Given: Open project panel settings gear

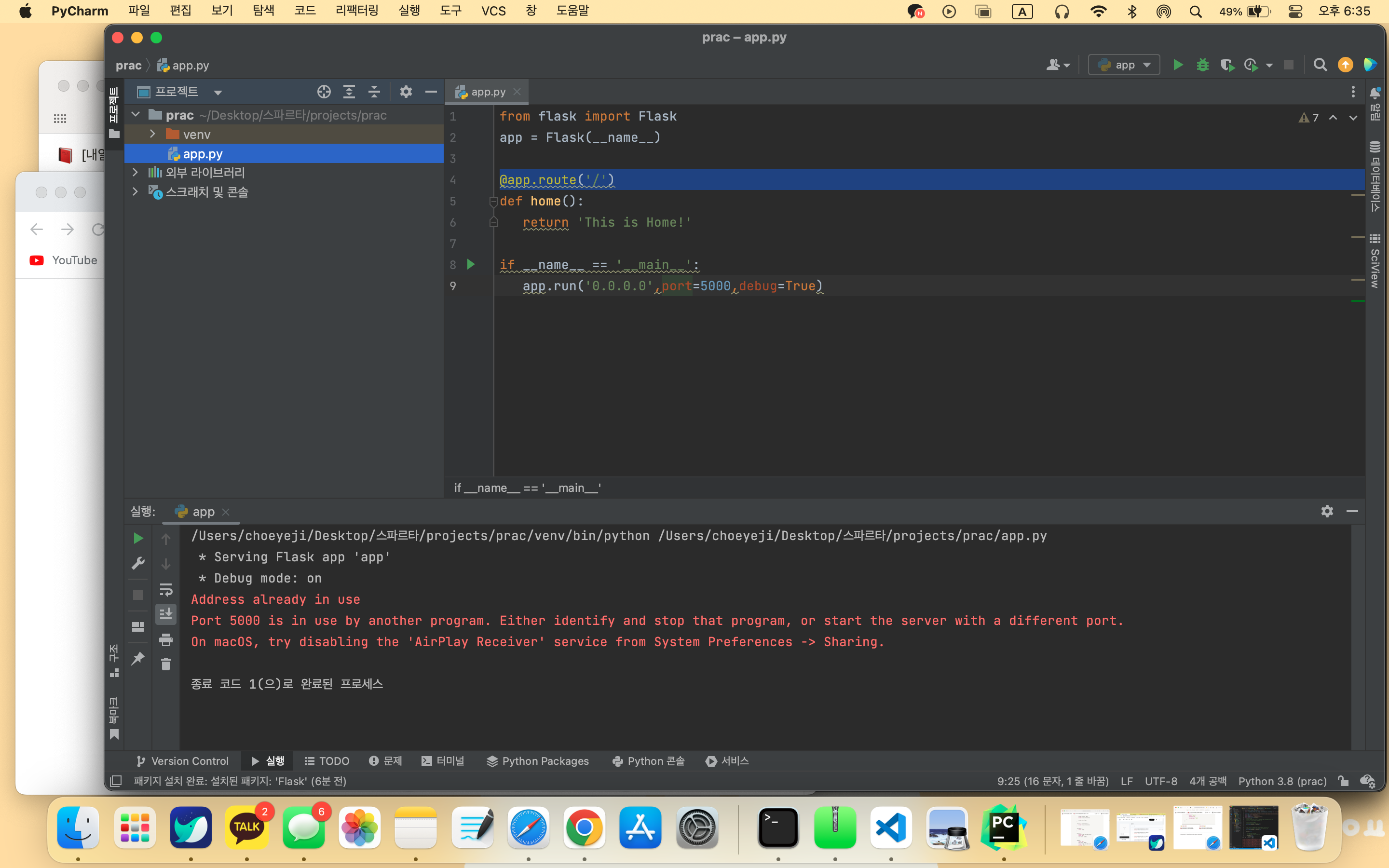Looking at the screenshot, I should coord(406,92).
